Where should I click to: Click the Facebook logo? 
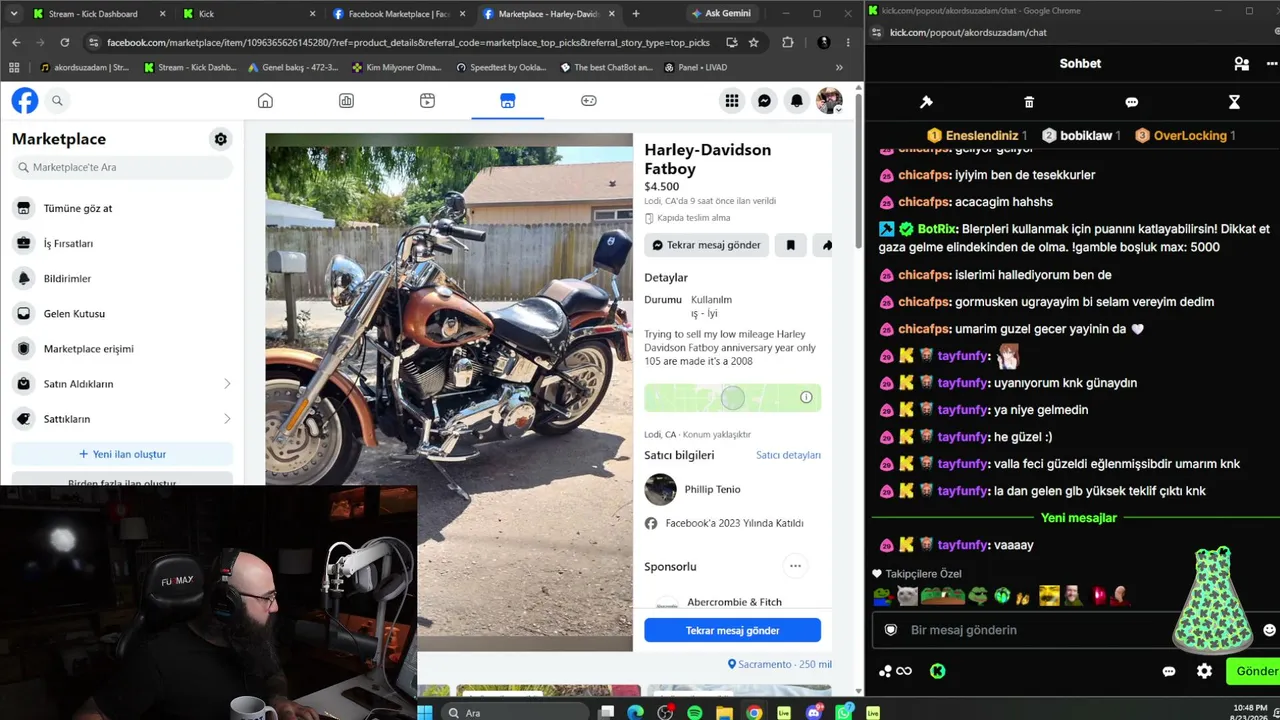25,100
